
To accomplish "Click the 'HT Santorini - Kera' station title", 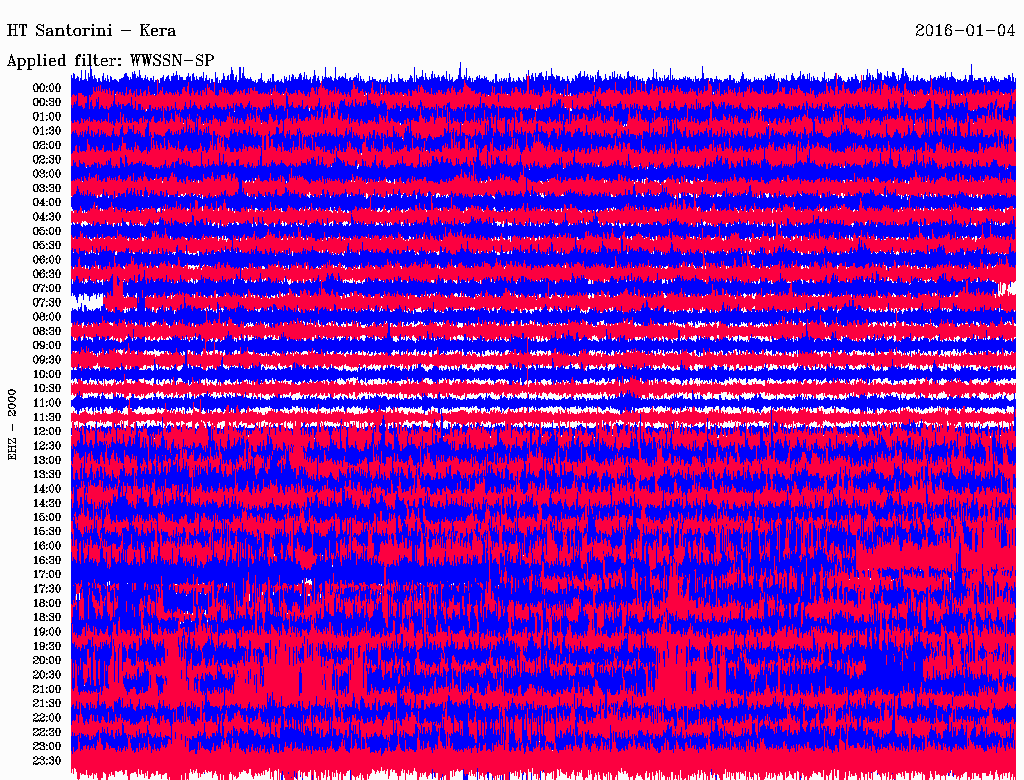I will tap(92, 31).
